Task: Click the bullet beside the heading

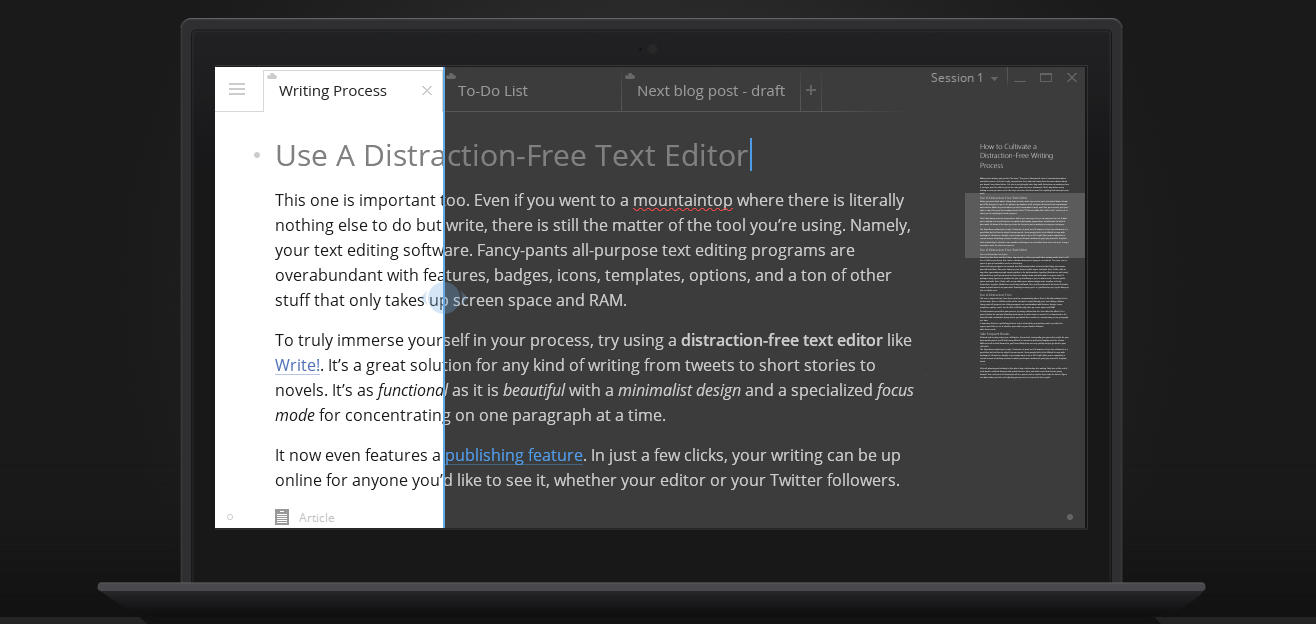Action: tap(257, 155)
